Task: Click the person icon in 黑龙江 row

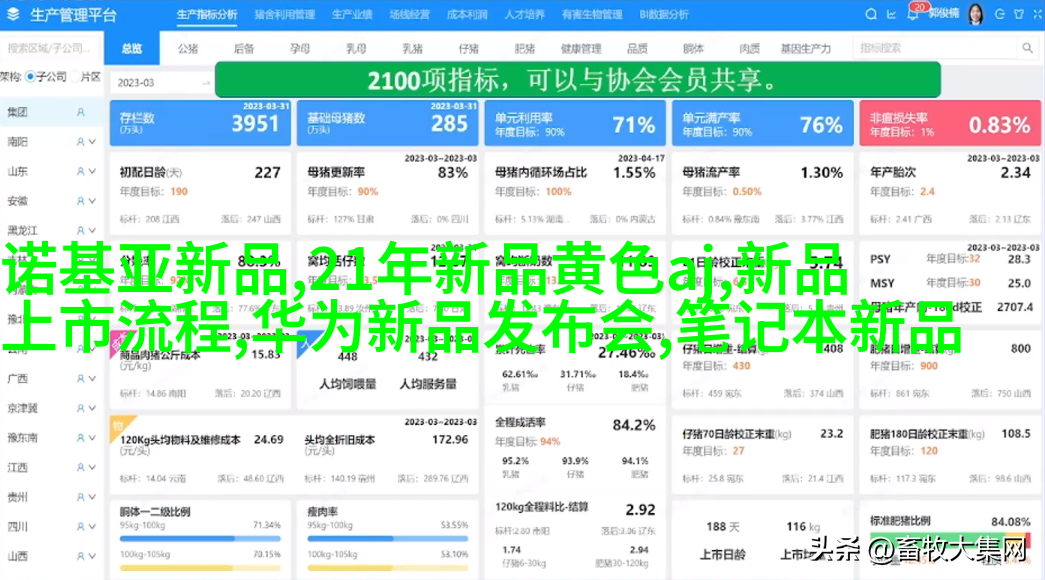Action: coord(81,231)
